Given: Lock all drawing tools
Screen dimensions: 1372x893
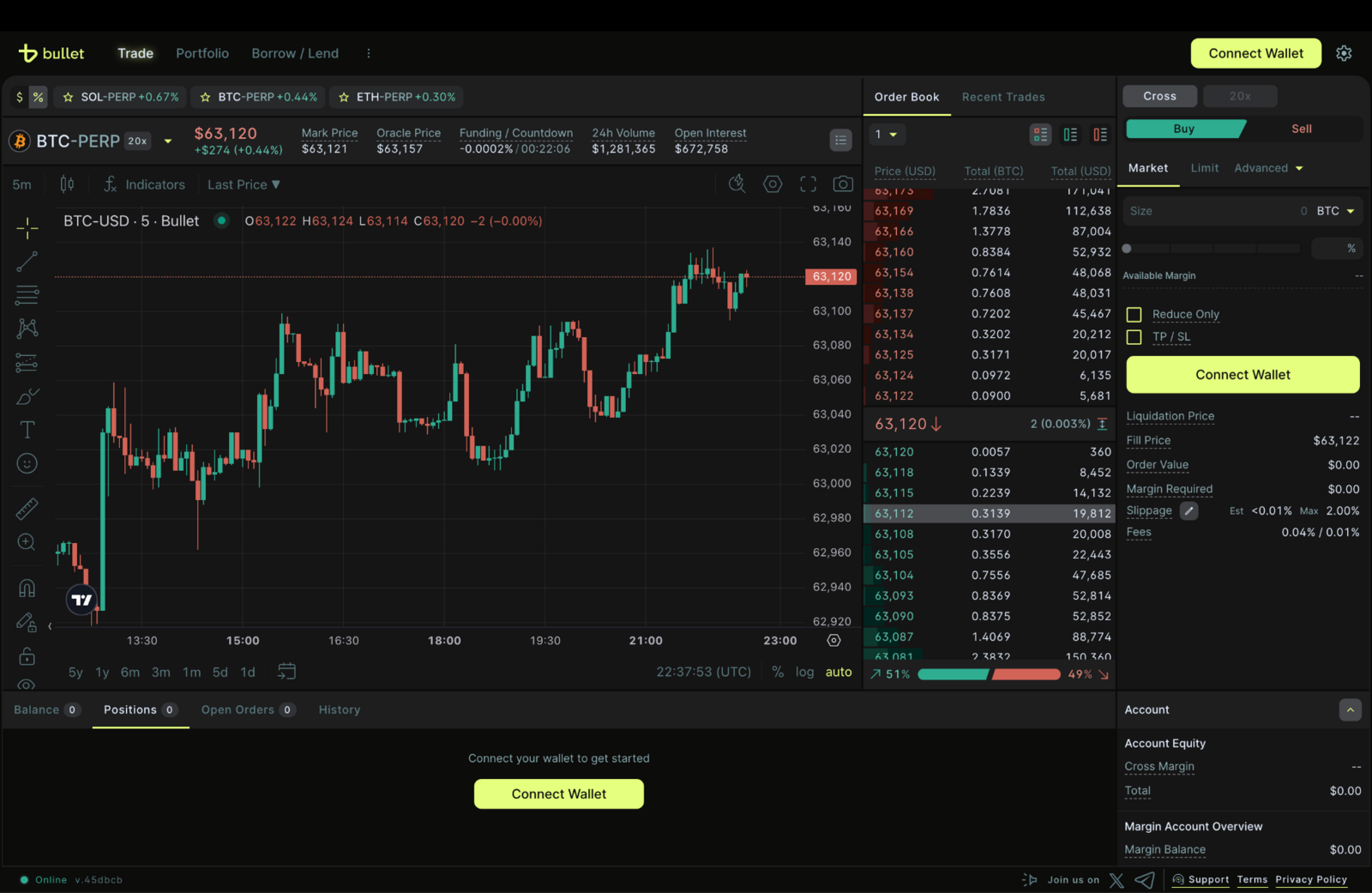Looking at the screenshot, I should coord(27,656).
